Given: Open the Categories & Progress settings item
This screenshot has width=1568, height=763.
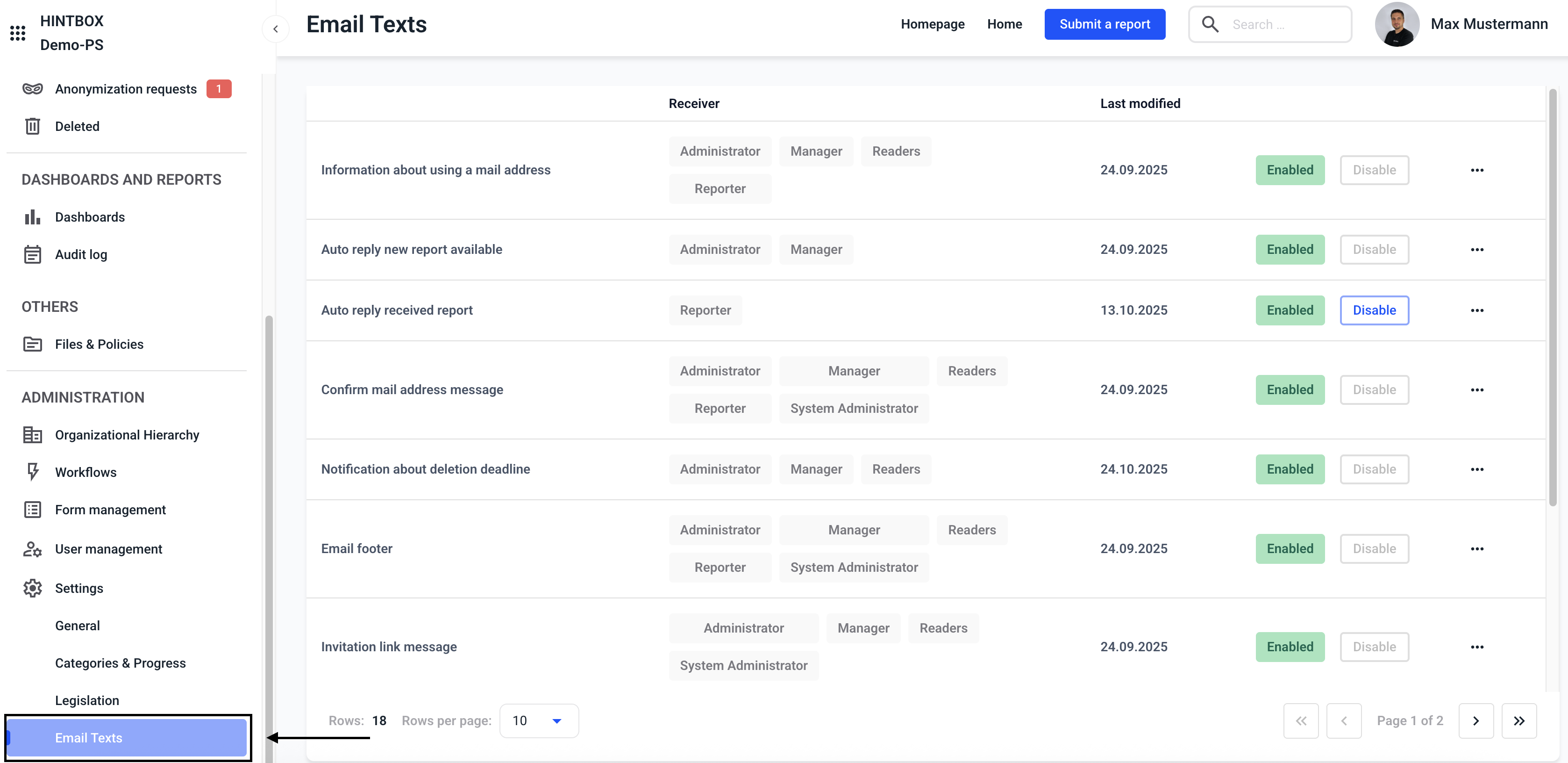Looking at the screenshot, I should (x=120, y=662).
